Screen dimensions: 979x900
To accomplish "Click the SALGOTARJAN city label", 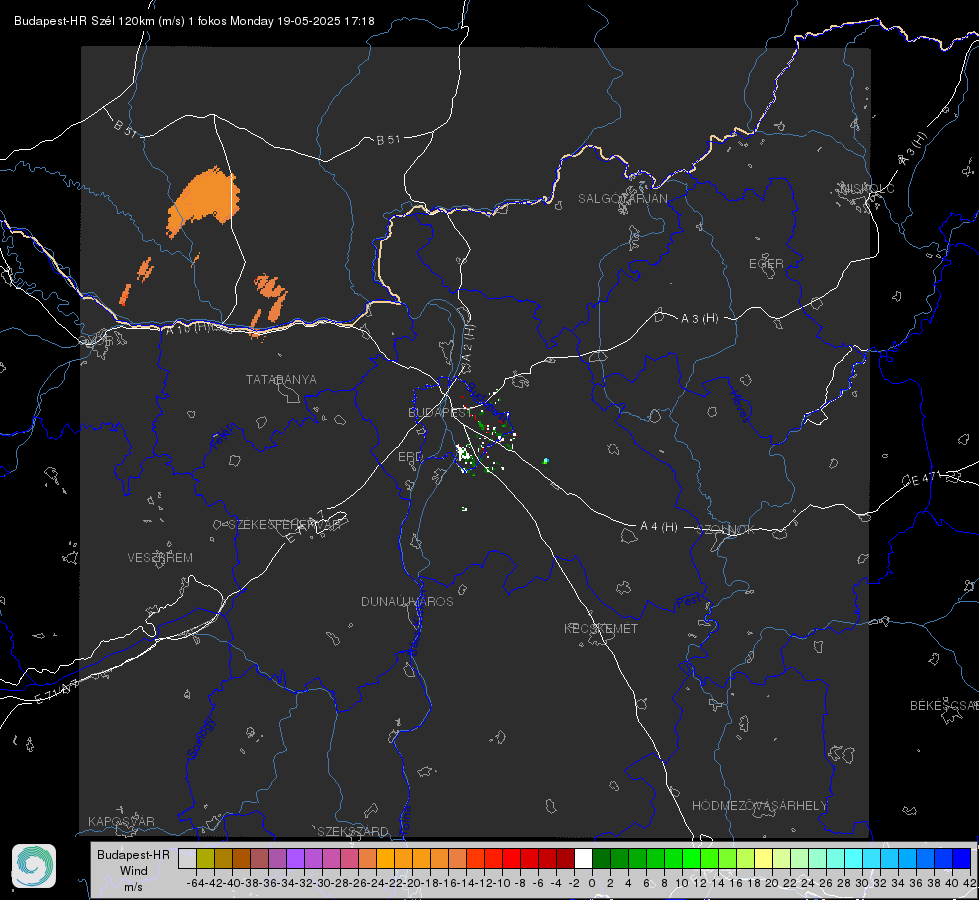I will pyautogui.click(x=622, y=199).
